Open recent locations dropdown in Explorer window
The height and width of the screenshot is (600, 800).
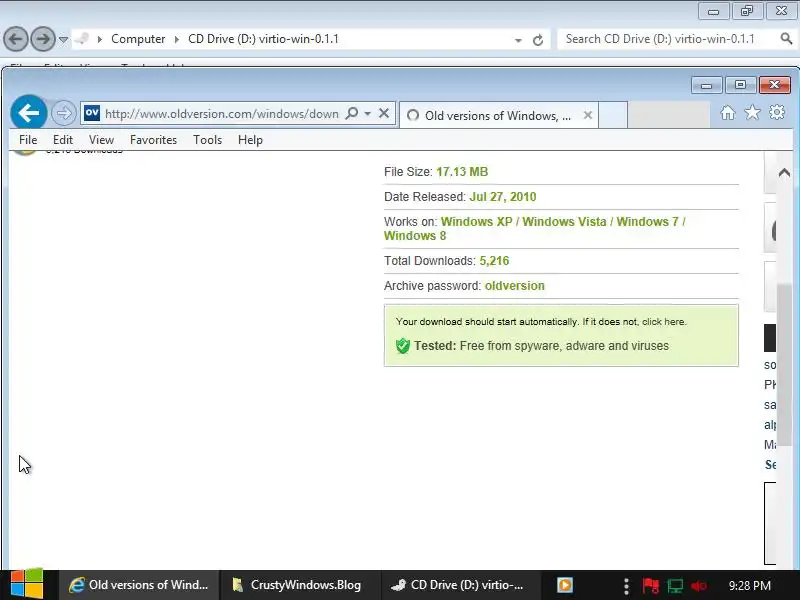click(63, 39)
